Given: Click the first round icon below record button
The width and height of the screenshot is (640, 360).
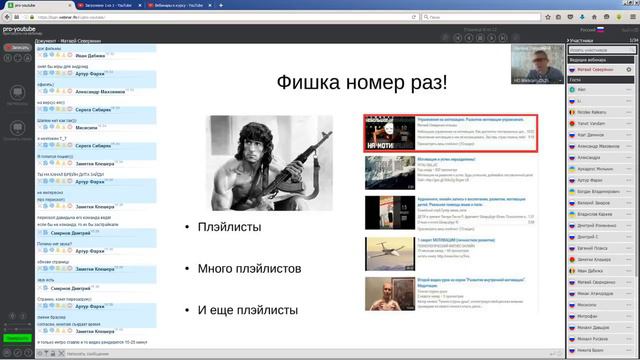Looking at the screenshot, I should tap(8, 58).
